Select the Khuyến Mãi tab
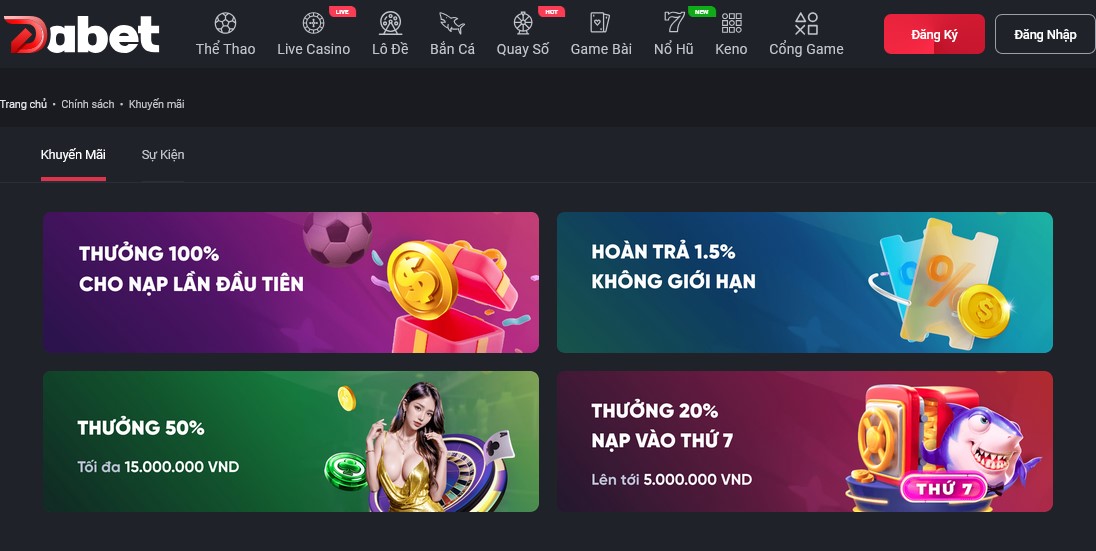The height and width of the screenshot is (551, 1096). 73,155
